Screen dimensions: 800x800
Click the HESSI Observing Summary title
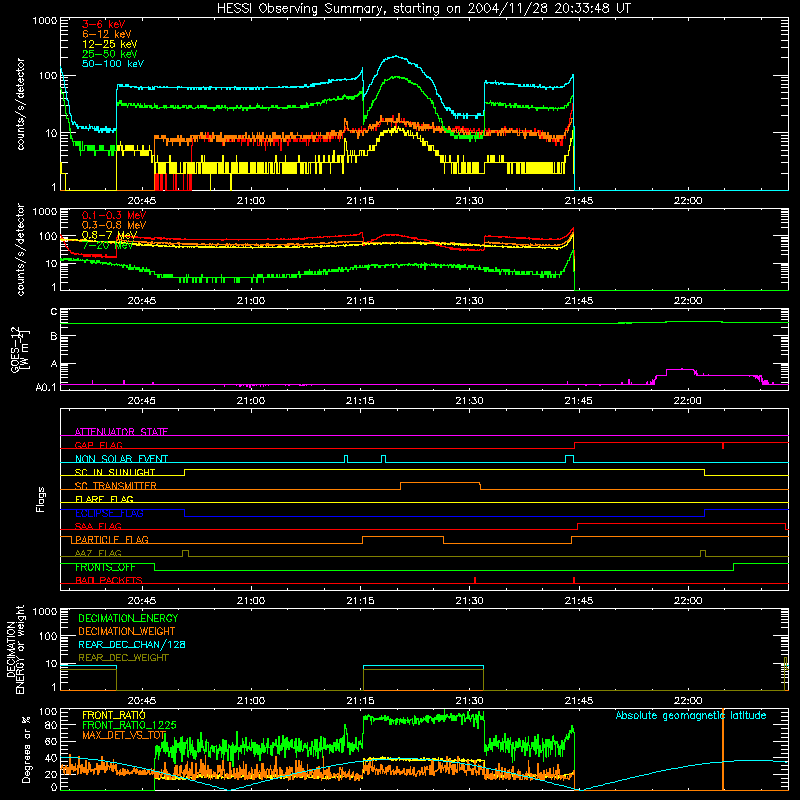(x=423, y=8)
